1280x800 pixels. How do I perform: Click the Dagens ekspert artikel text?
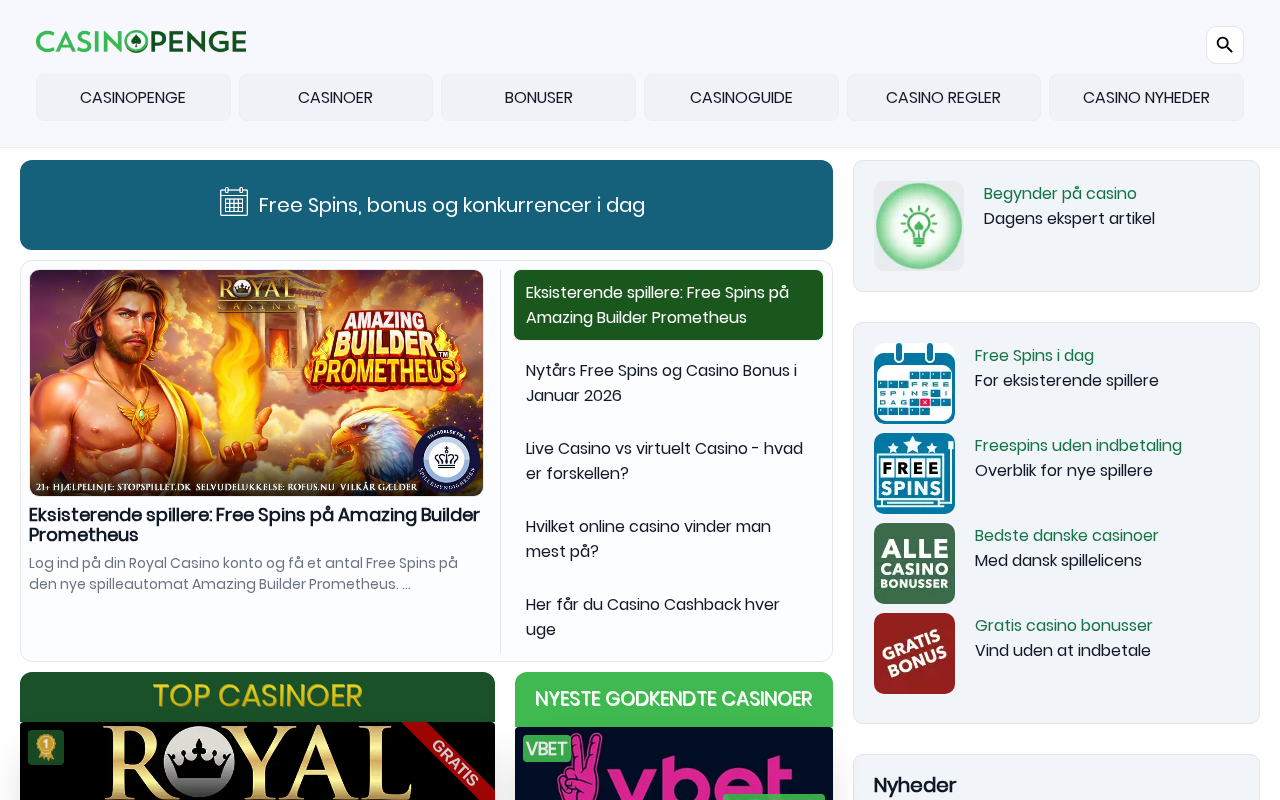[1069, 218]
